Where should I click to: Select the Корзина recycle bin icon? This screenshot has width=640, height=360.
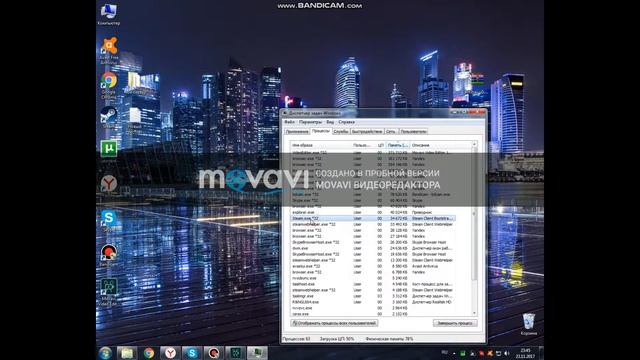[529, 324]
